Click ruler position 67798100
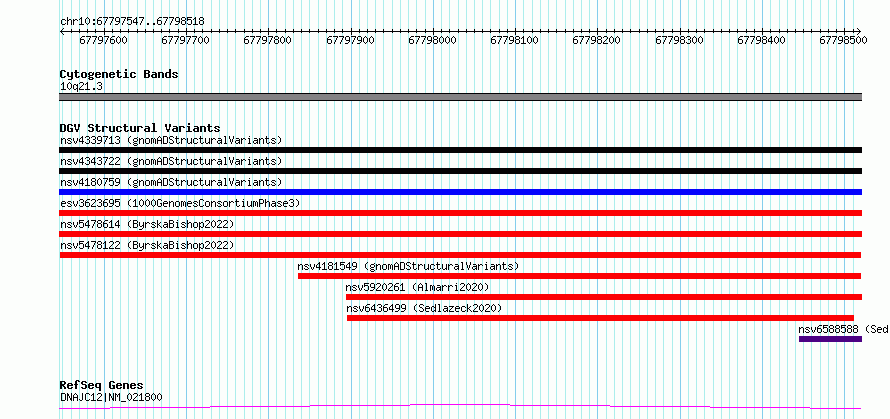 (515, 40)
